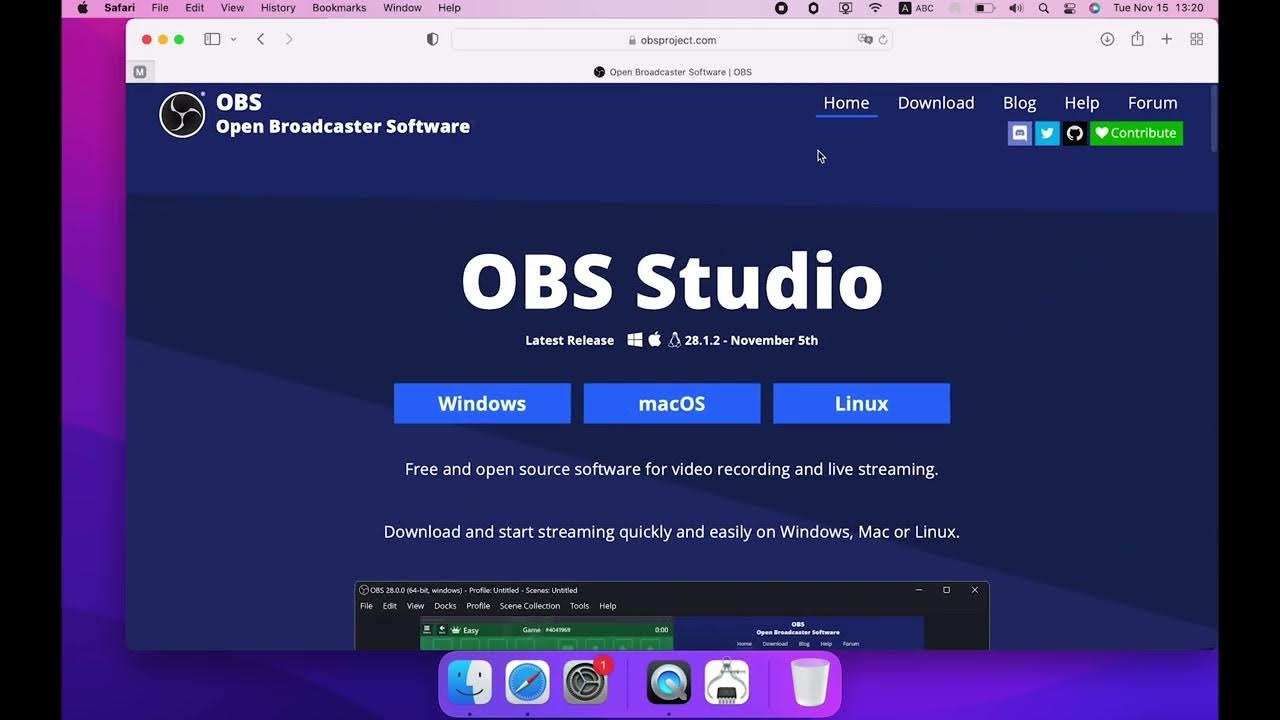This screenshot has height=720, width=1280.
Task: Click the green Contribute button
Action: (1136, 133)
